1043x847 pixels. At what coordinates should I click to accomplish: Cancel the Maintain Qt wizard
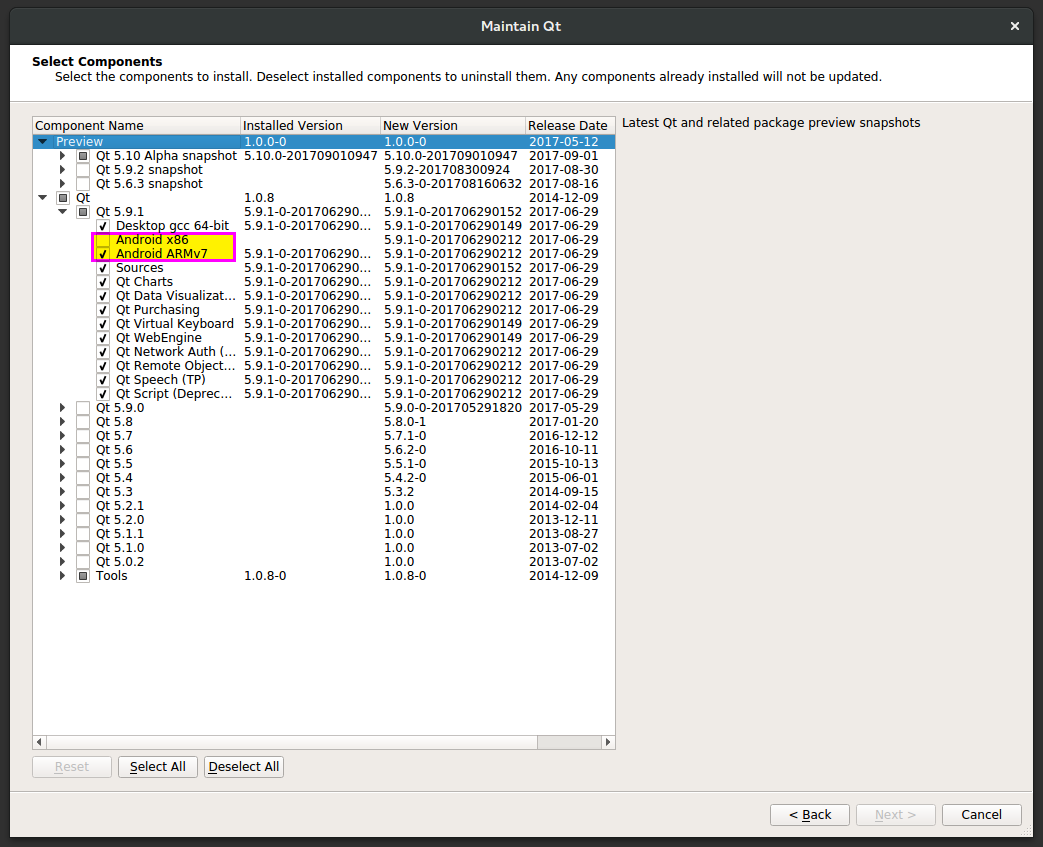pos(981,814)
